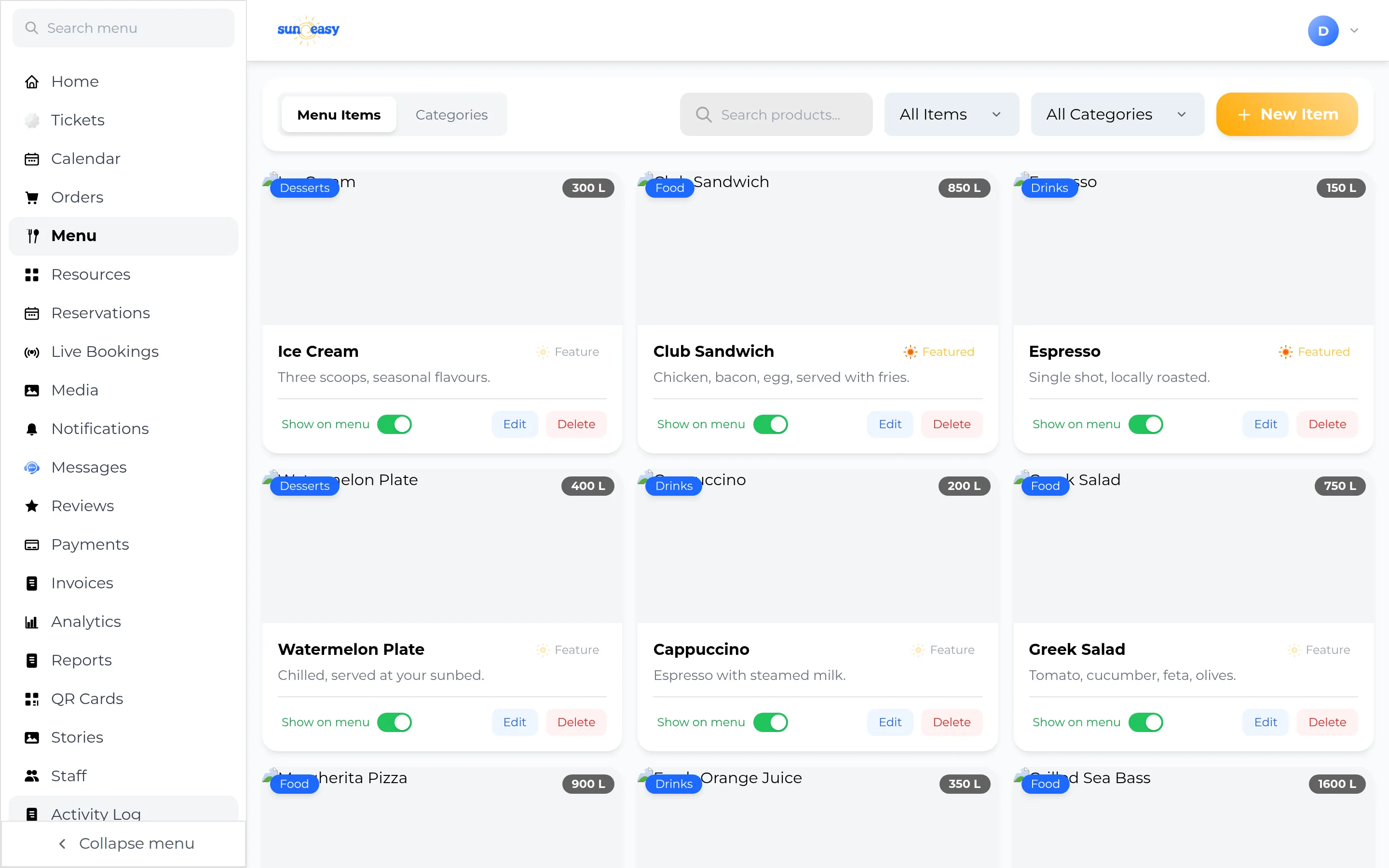The image size is (1389, 868).
Task: Switch to the Menu Items tab
Action: coord(339,115)
